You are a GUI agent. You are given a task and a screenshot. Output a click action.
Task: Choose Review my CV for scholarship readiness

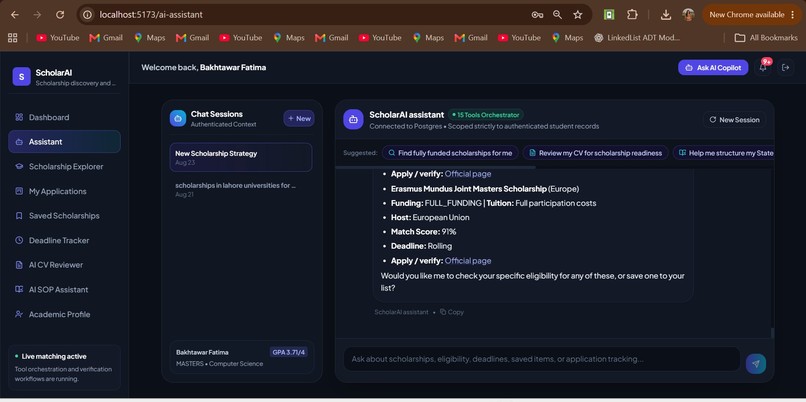pyautogui.click(x=595, y=153)
